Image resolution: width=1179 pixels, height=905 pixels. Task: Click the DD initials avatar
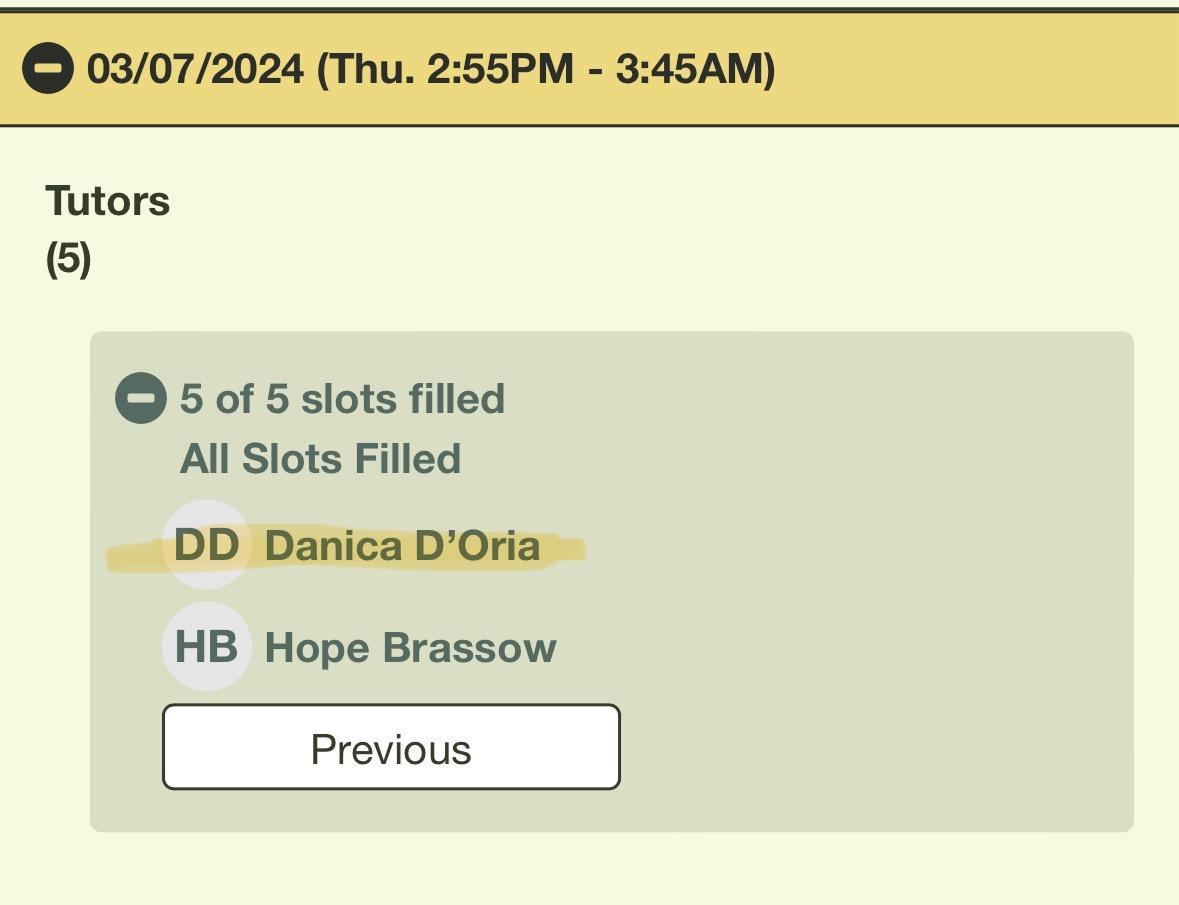tap(206, 545)
